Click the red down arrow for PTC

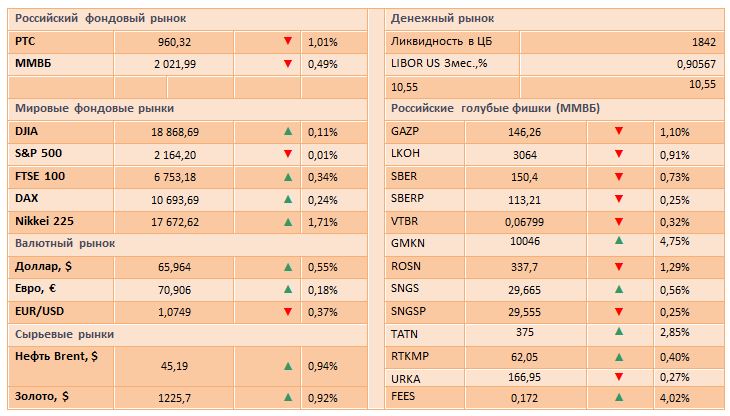(288, 41)
